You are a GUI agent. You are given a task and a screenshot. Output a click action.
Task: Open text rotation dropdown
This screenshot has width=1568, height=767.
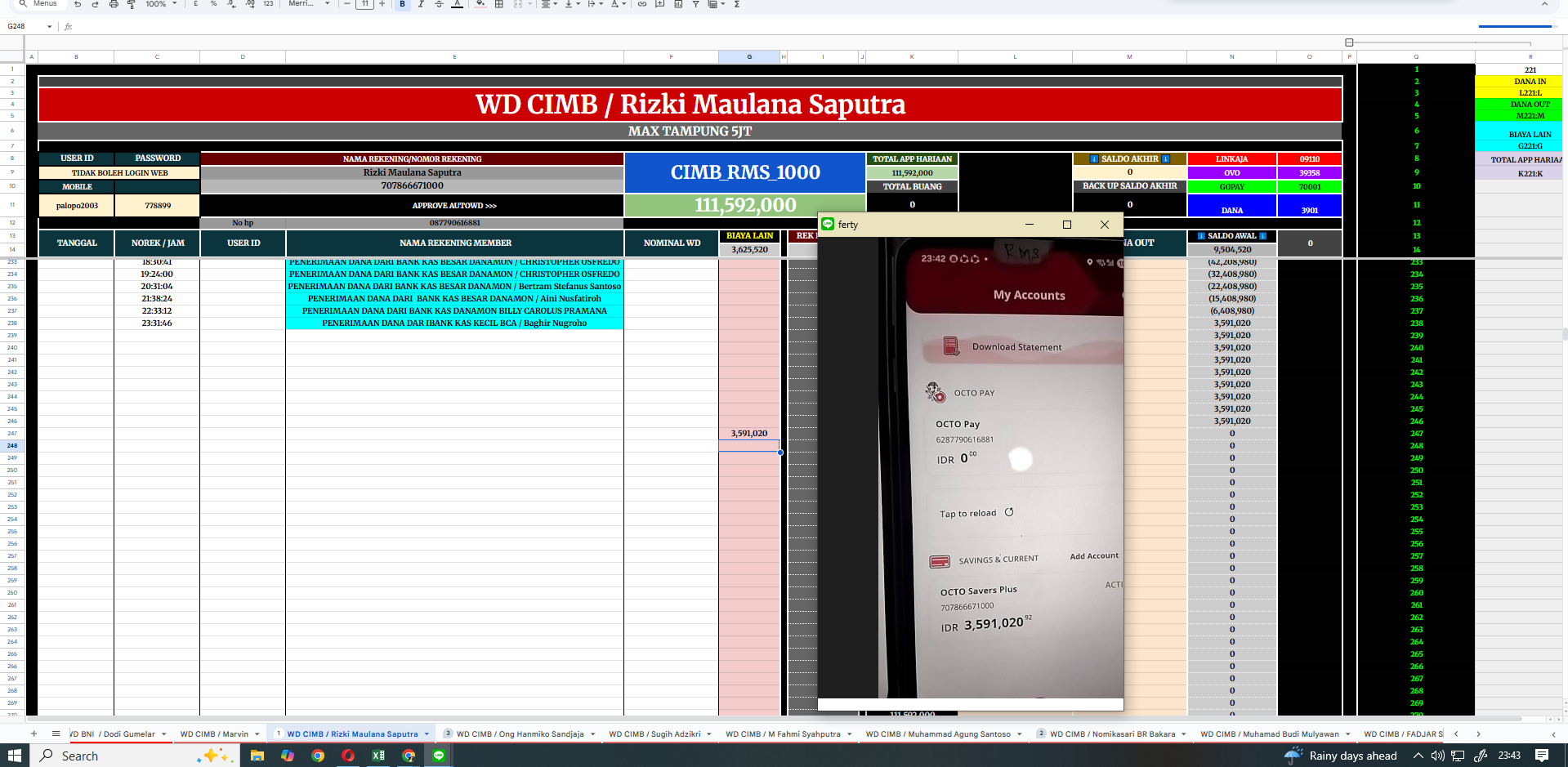pyautogui.click(x=618, y=4)
